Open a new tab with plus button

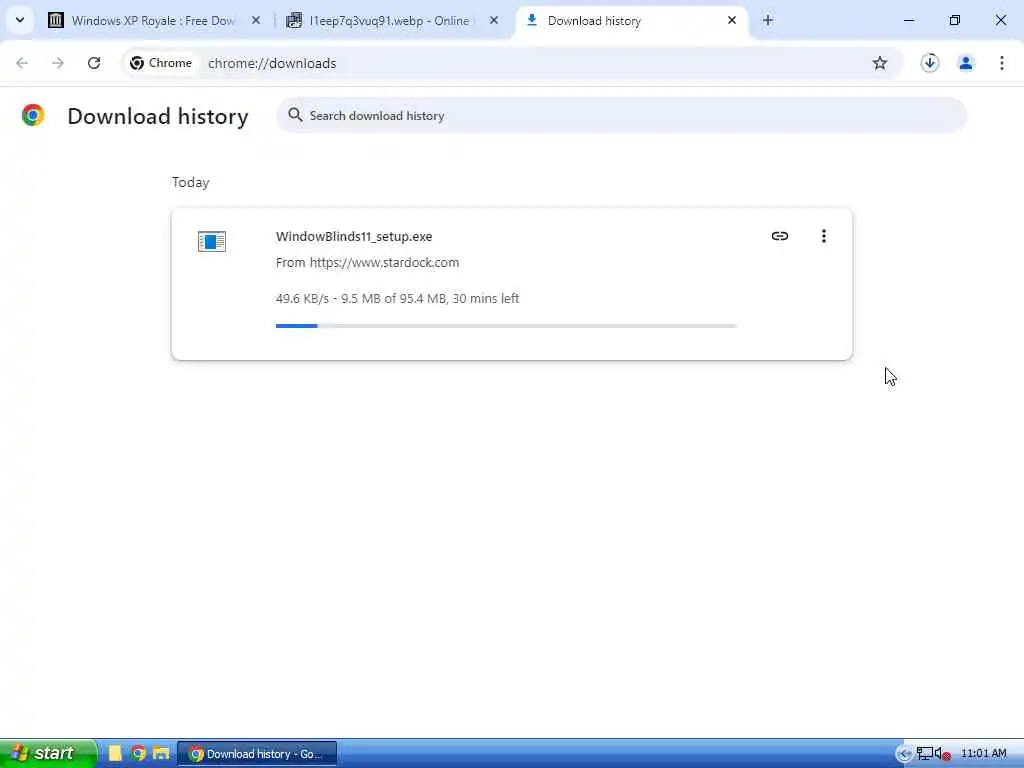[x=768, y=21]
